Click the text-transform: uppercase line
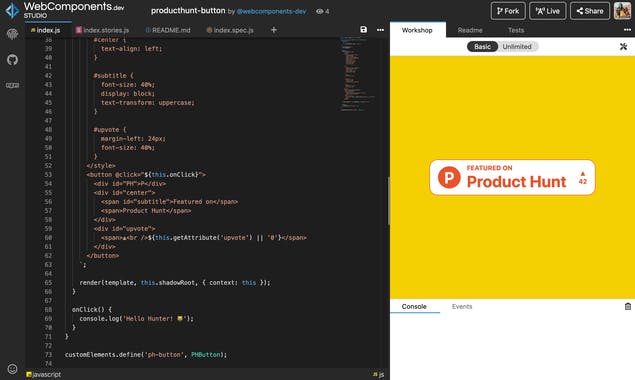Screen dimensions: 635x380 coord(148,102)
